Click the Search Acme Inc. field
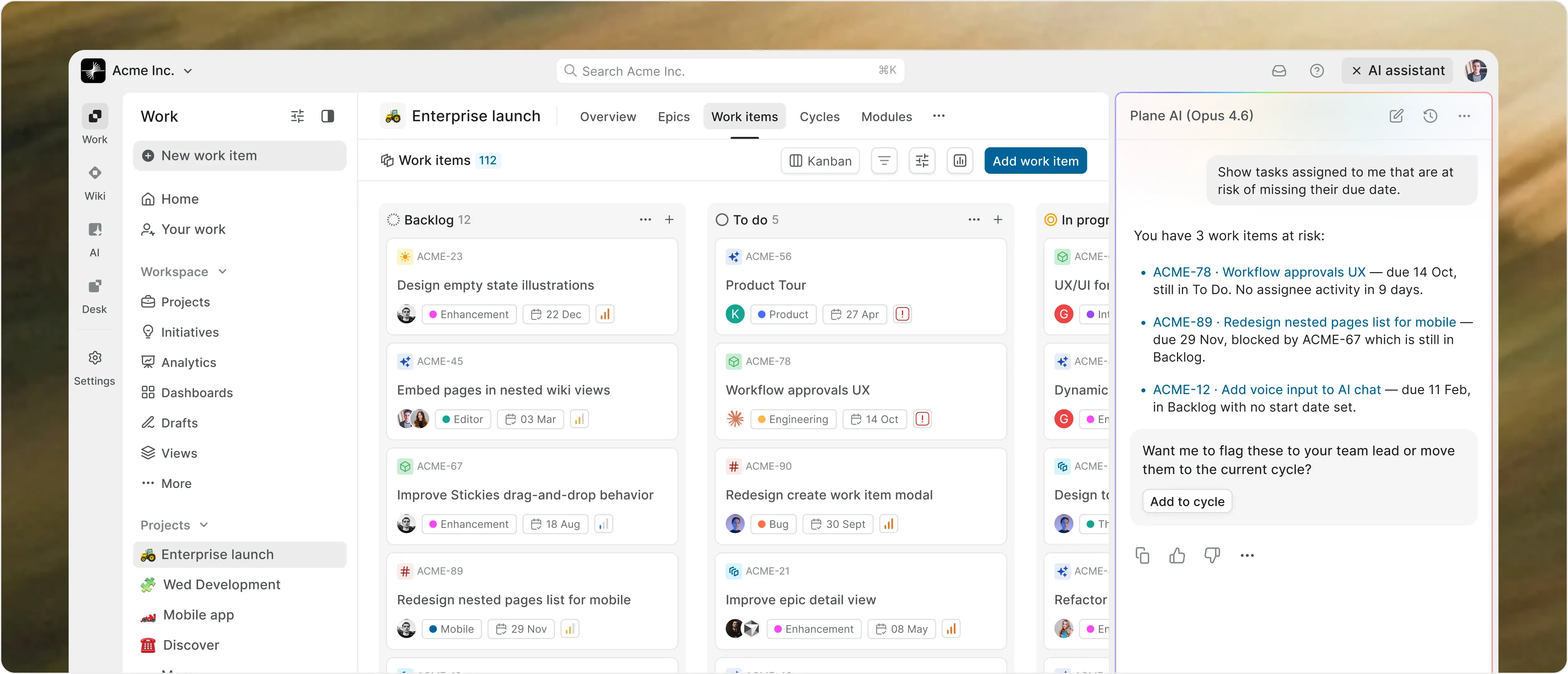 [730, 71]
